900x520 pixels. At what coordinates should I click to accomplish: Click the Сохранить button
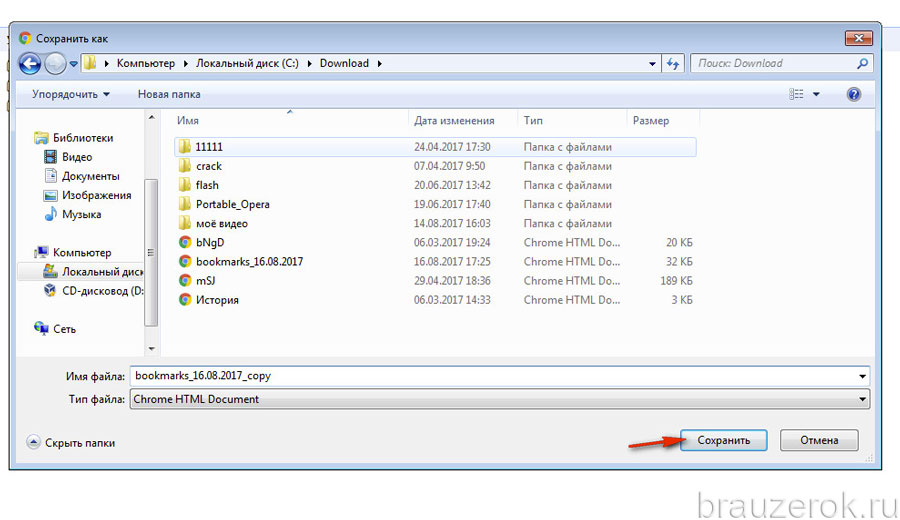724,440
